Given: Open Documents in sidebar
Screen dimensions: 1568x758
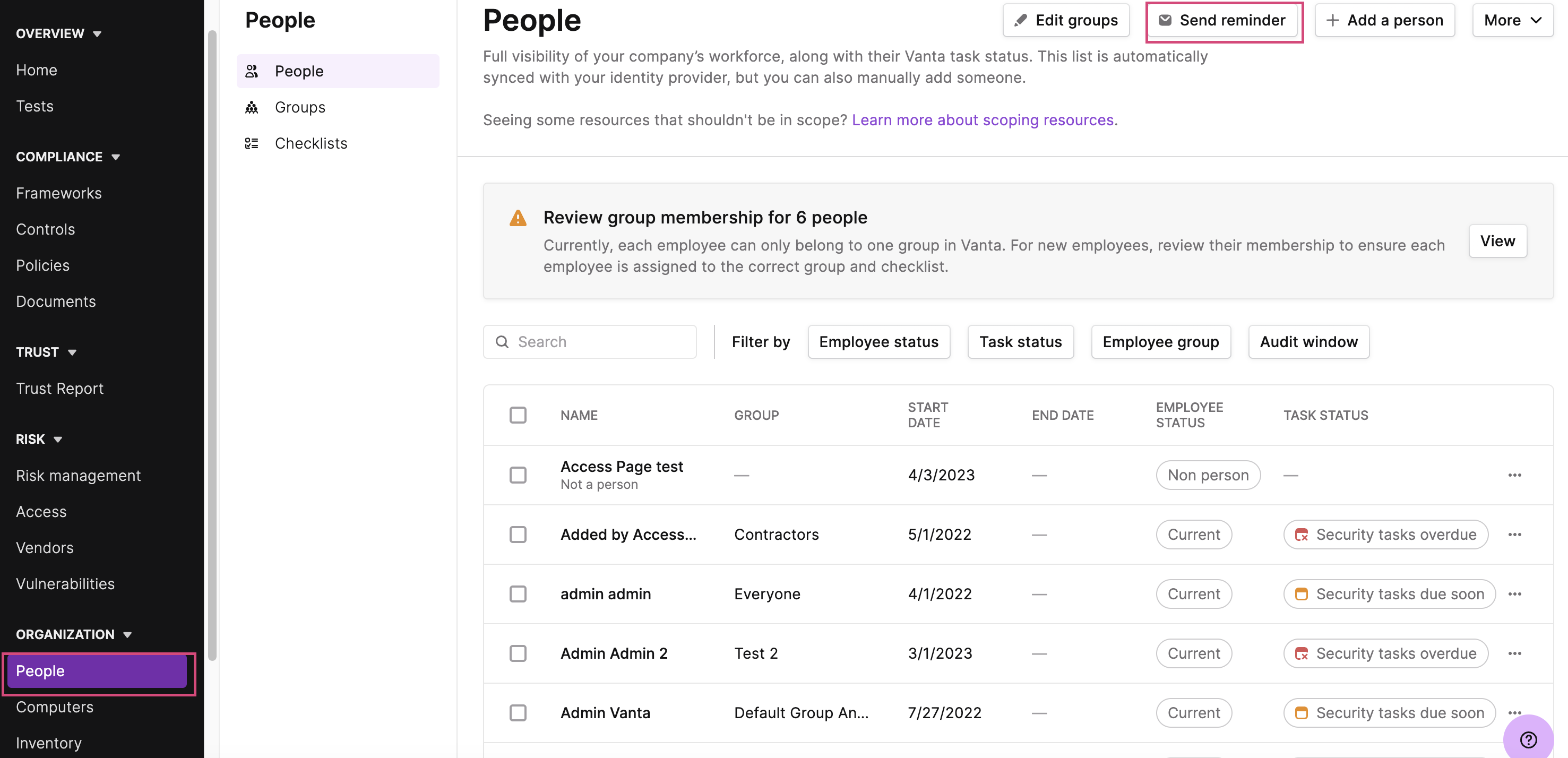Looking at the screenshot, I should 56,302.
